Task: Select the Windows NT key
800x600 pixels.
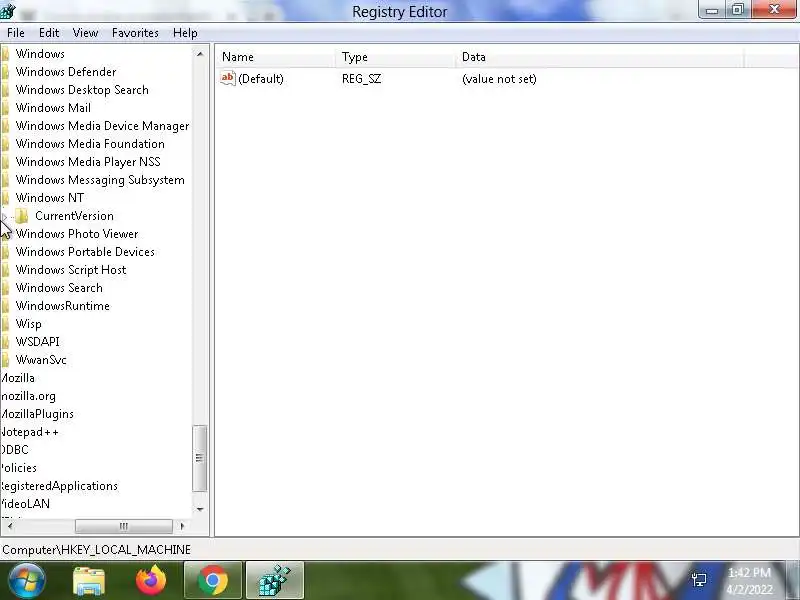Action: [x=49, y=198]
